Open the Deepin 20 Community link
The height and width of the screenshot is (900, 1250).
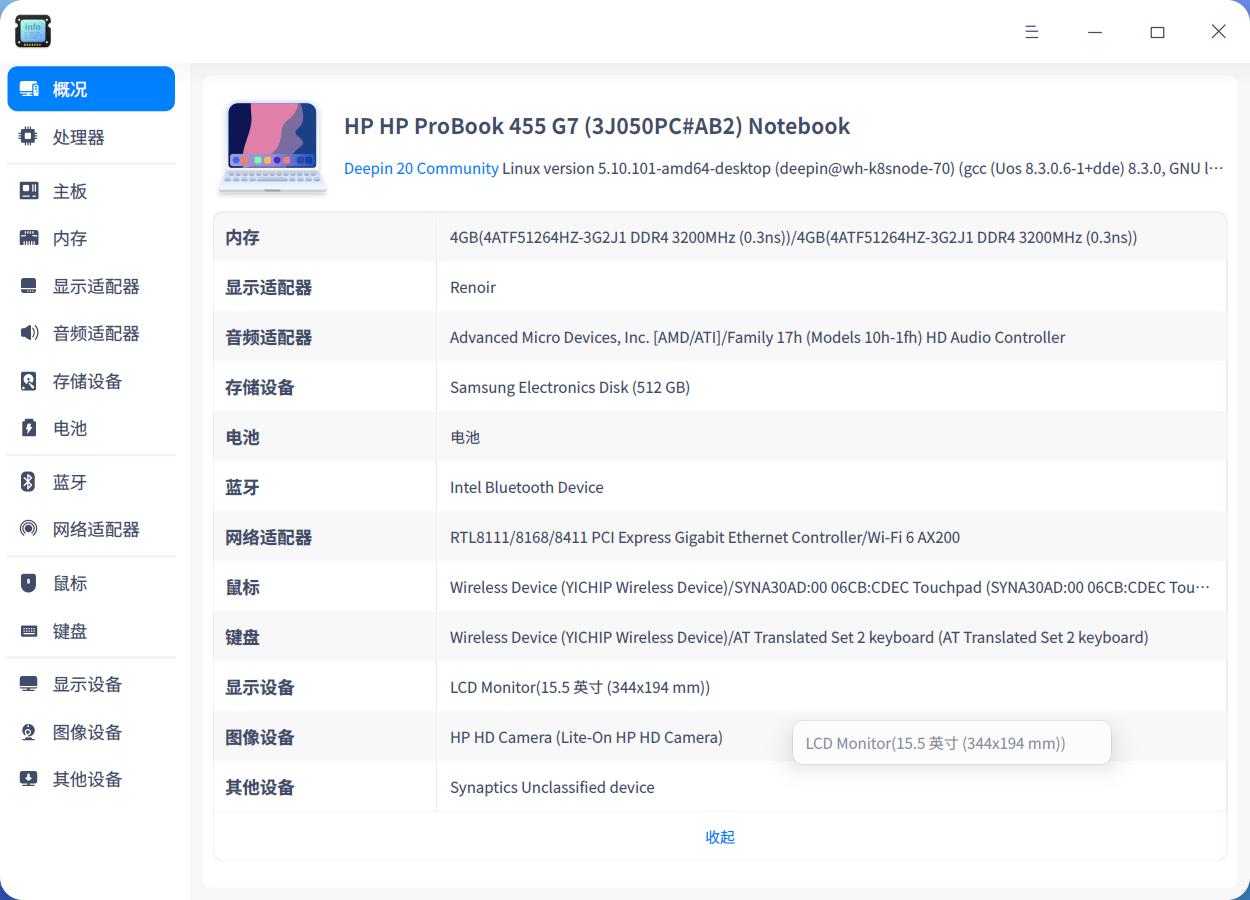click(x=421, y=168)
